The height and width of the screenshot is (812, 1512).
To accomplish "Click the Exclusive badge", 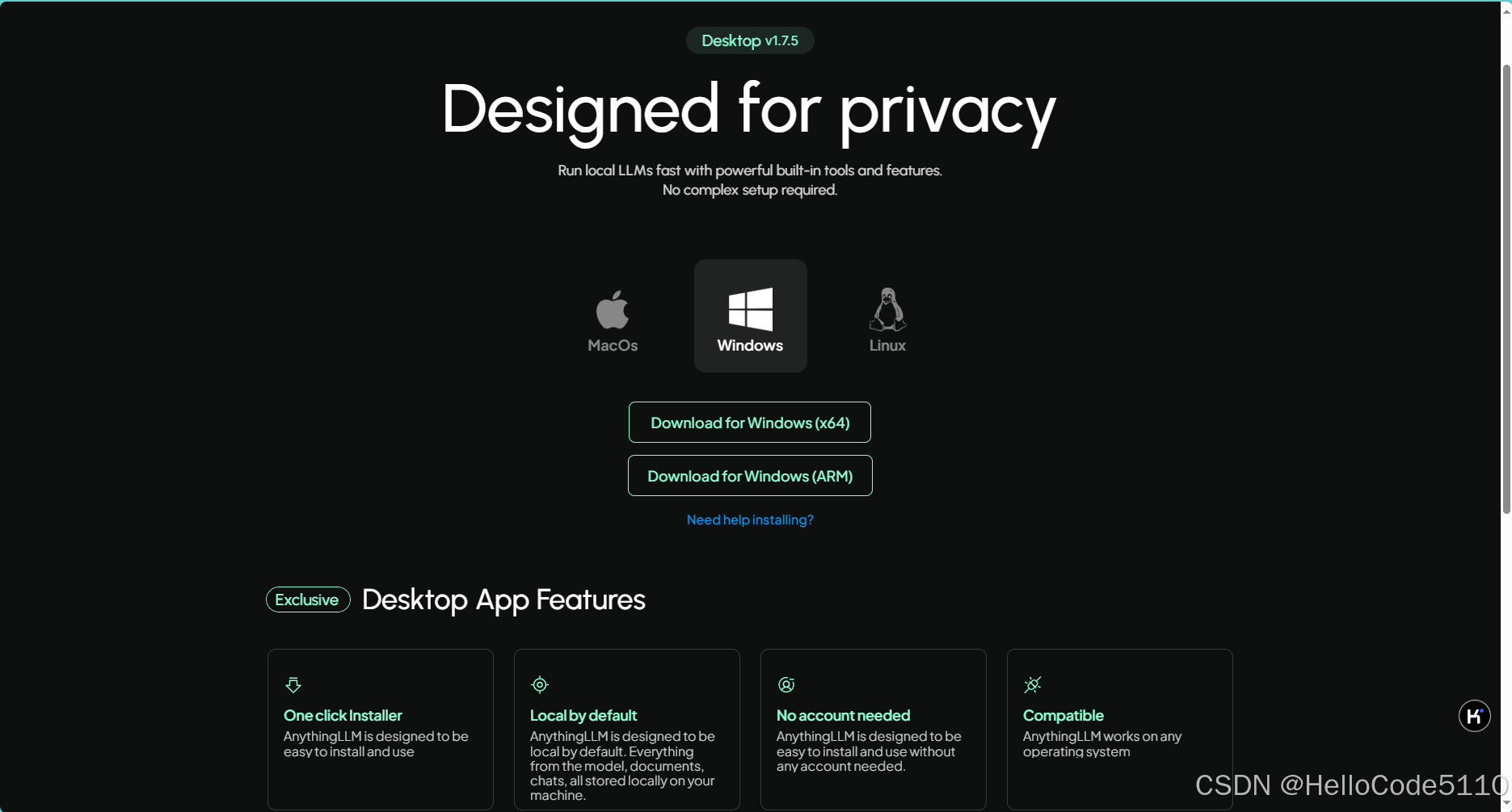I will (308, 600).
